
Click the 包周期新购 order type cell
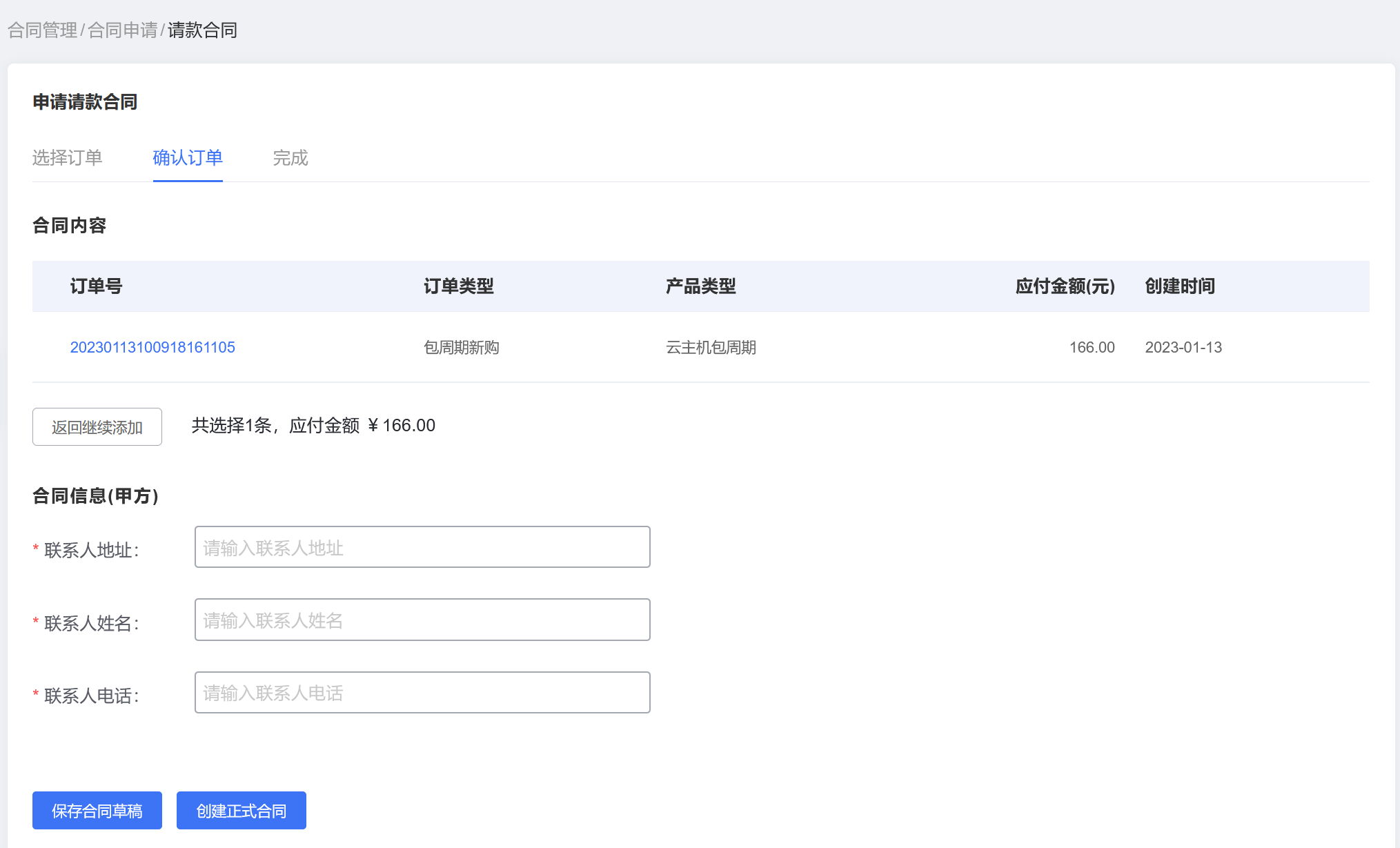point(461,347)
